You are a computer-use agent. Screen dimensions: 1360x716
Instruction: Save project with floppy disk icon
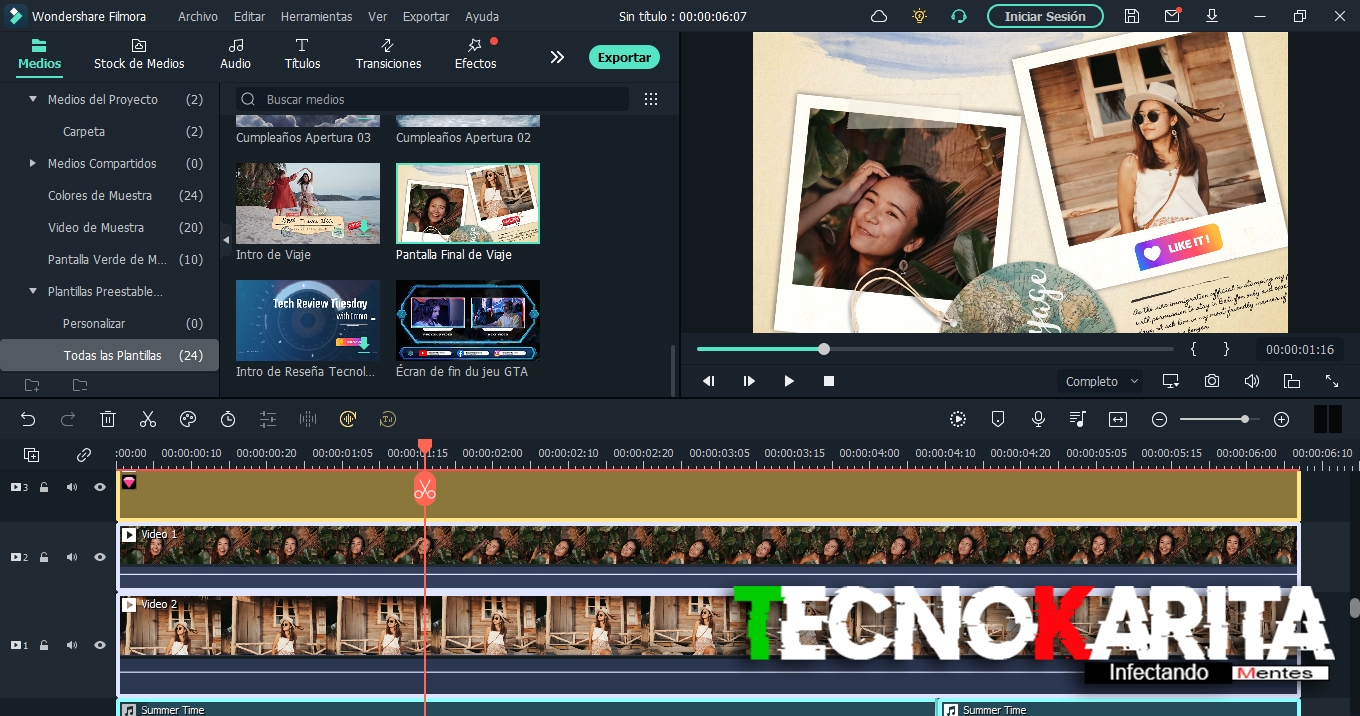point(1131,16)
